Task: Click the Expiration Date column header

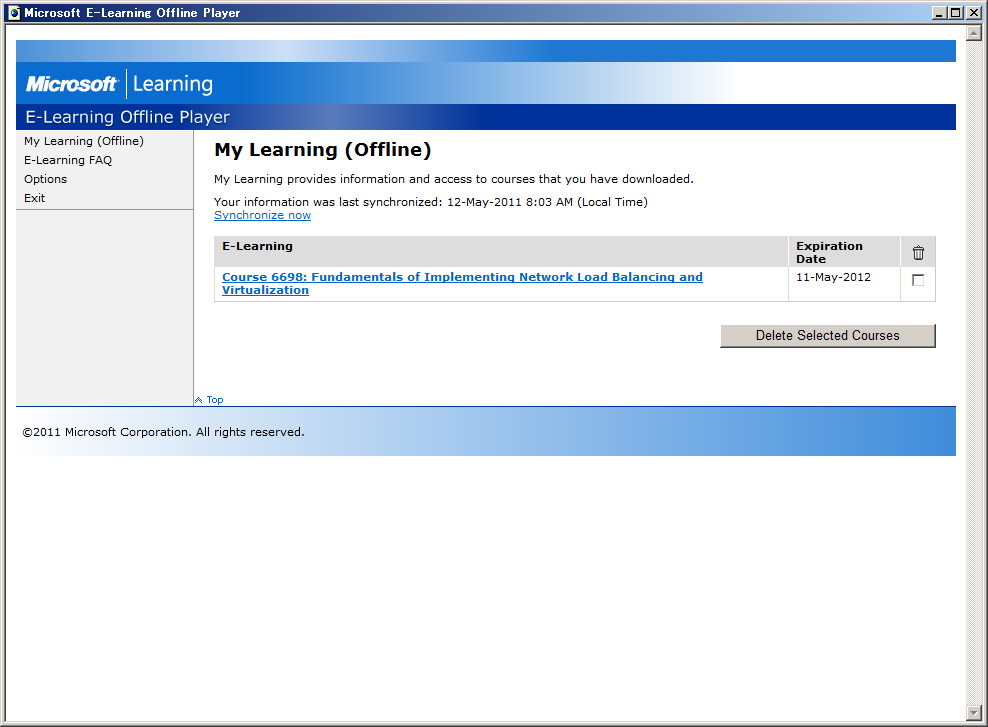Action: [829, 252]
